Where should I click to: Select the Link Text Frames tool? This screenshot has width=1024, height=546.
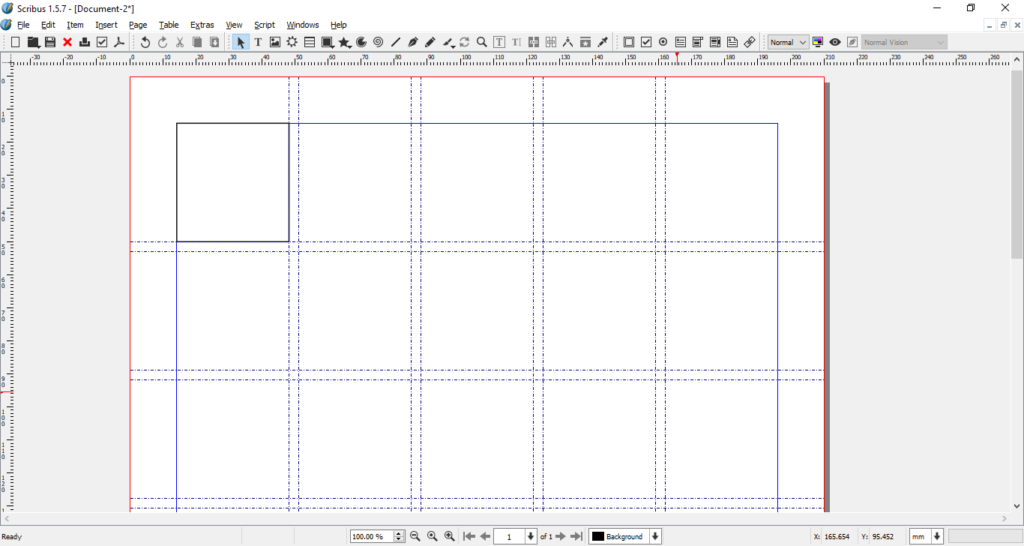534,42
